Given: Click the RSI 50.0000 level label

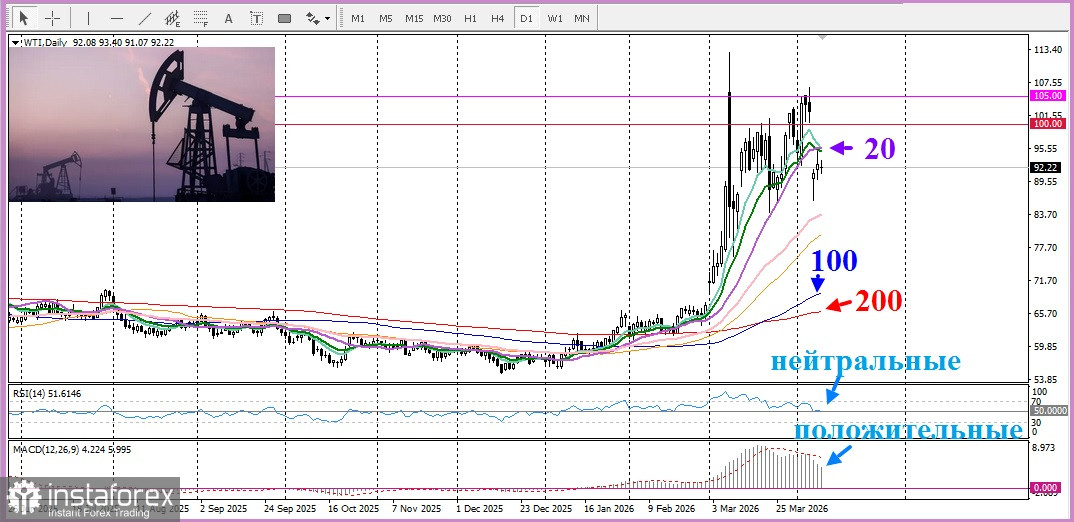Looking at the screenshot, I should (x=1048, y=410).
